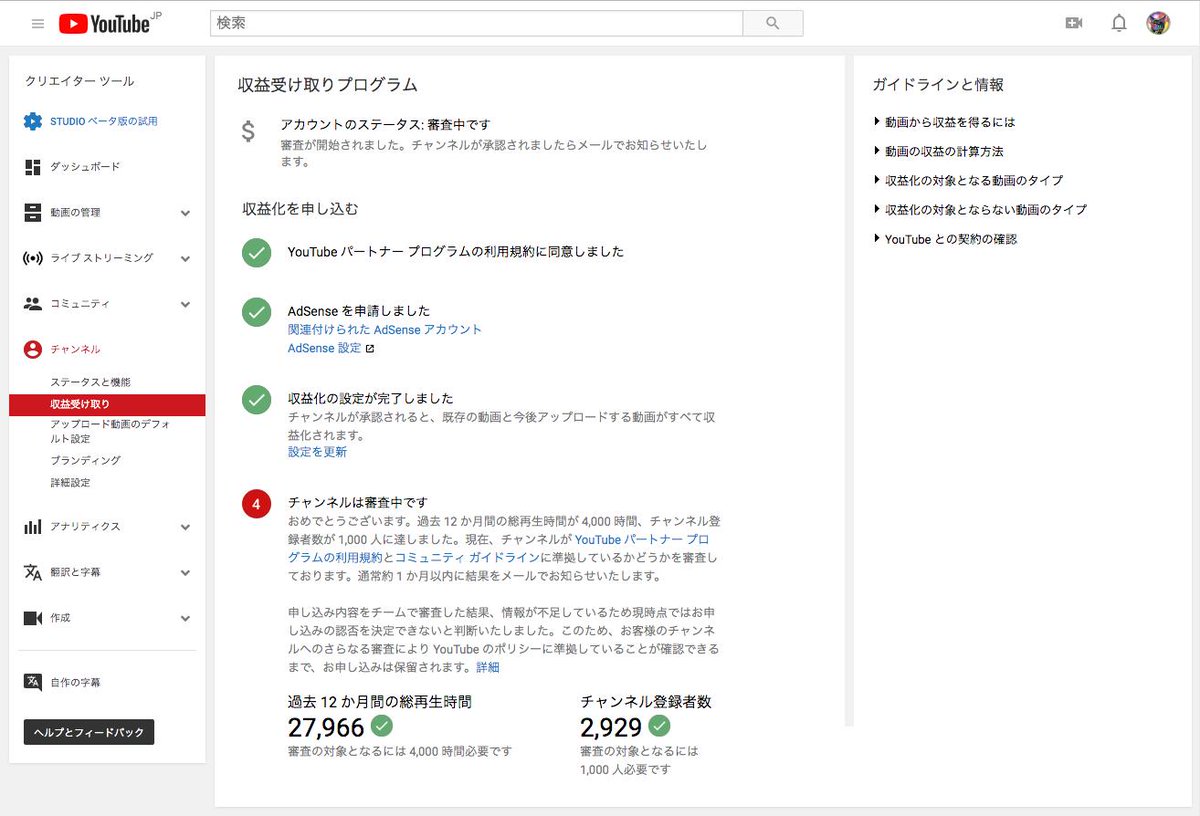Expand the 作成 section chevron

[x=185, y=619]
